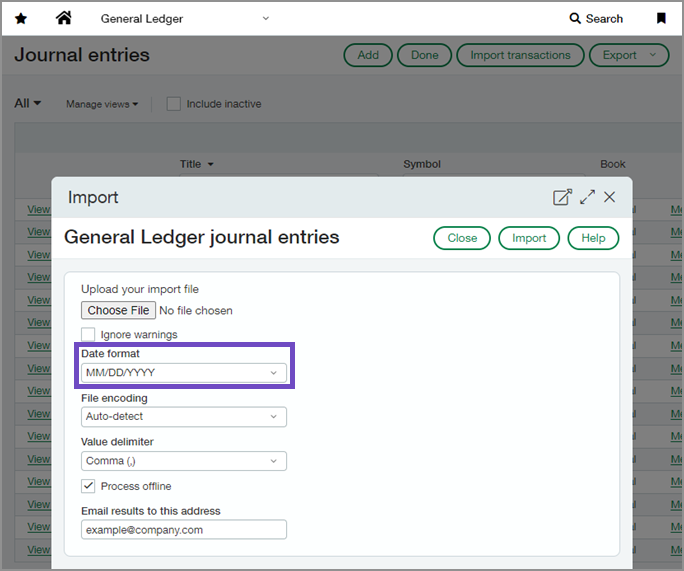The height and width of the screenshot is (571, 684).
Task: Pop out the Import dialog in new window
Action: pos(562,197)
